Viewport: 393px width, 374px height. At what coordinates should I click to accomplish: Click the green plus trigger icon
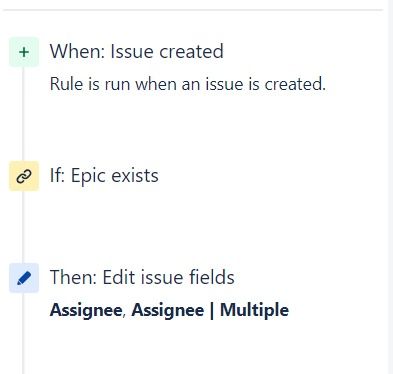coord(24,52)
